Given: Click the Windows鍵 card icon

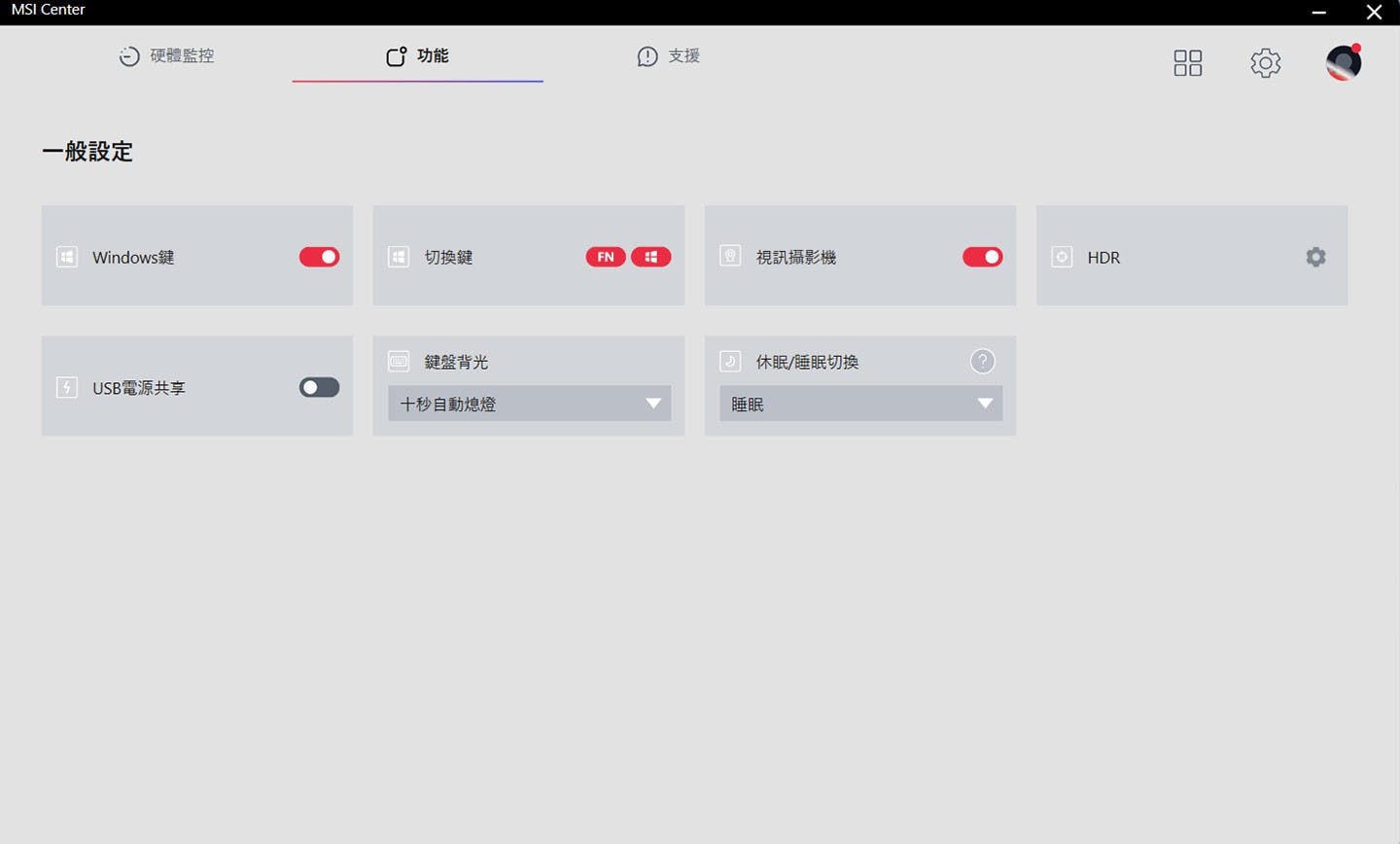Looking at the screenshot, I should (67, 257).
